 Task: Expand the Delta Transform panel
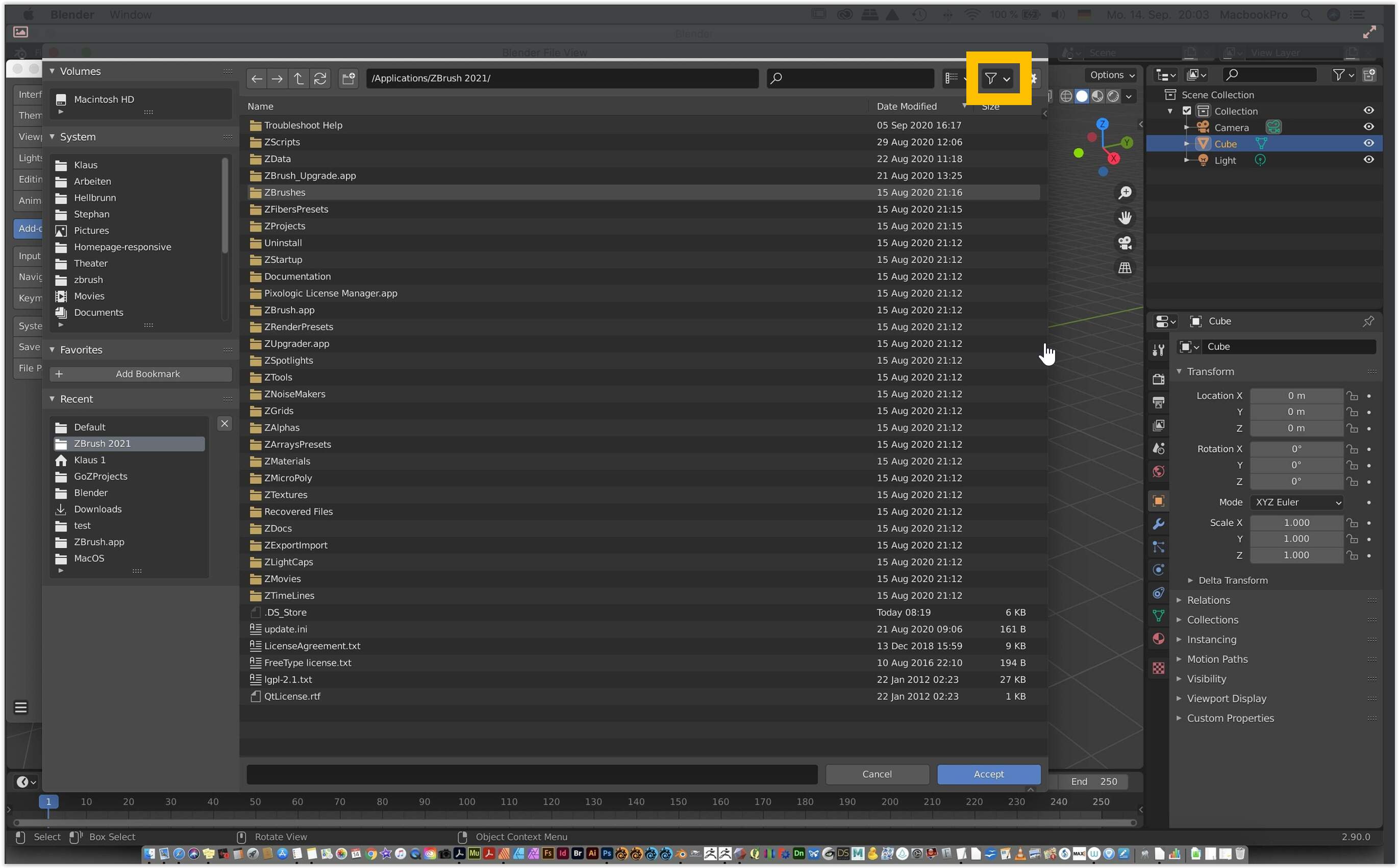[x=1233, y=580]
